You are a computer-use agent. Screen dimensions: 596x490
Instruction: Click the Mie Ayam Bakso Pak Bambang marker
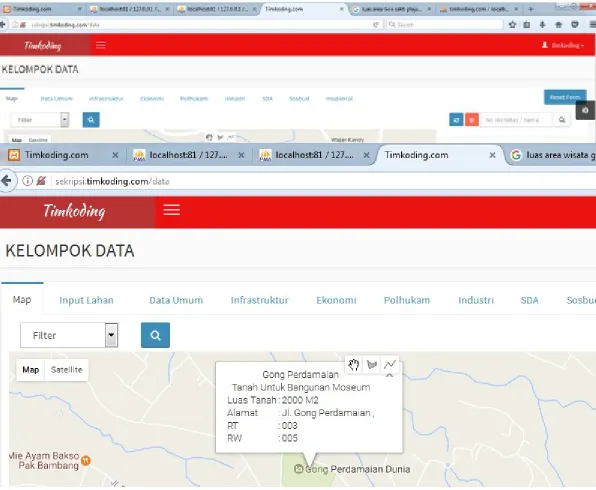pos(86,461)
